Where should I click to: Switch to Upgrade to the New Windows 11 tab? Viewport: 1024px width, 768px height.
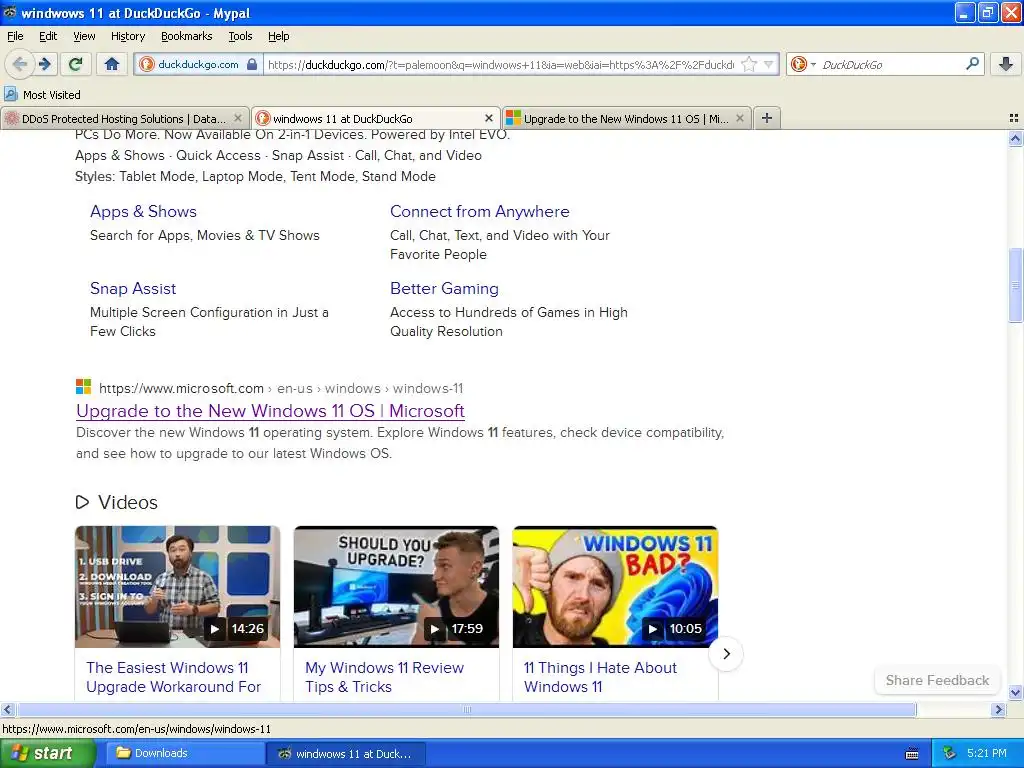coord(626,118)
